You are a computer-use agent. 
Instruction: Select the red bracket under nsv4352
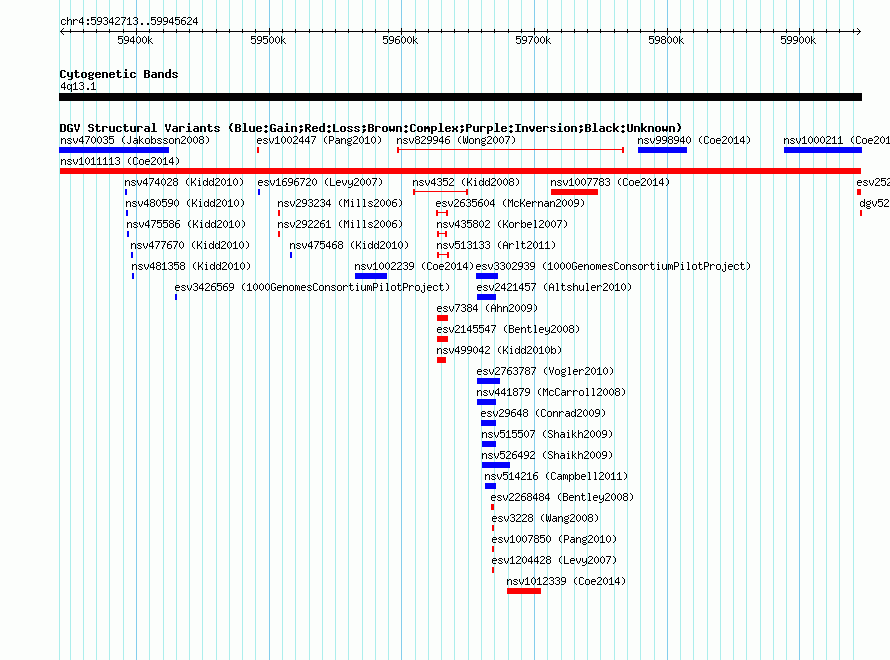click(440, 192)
